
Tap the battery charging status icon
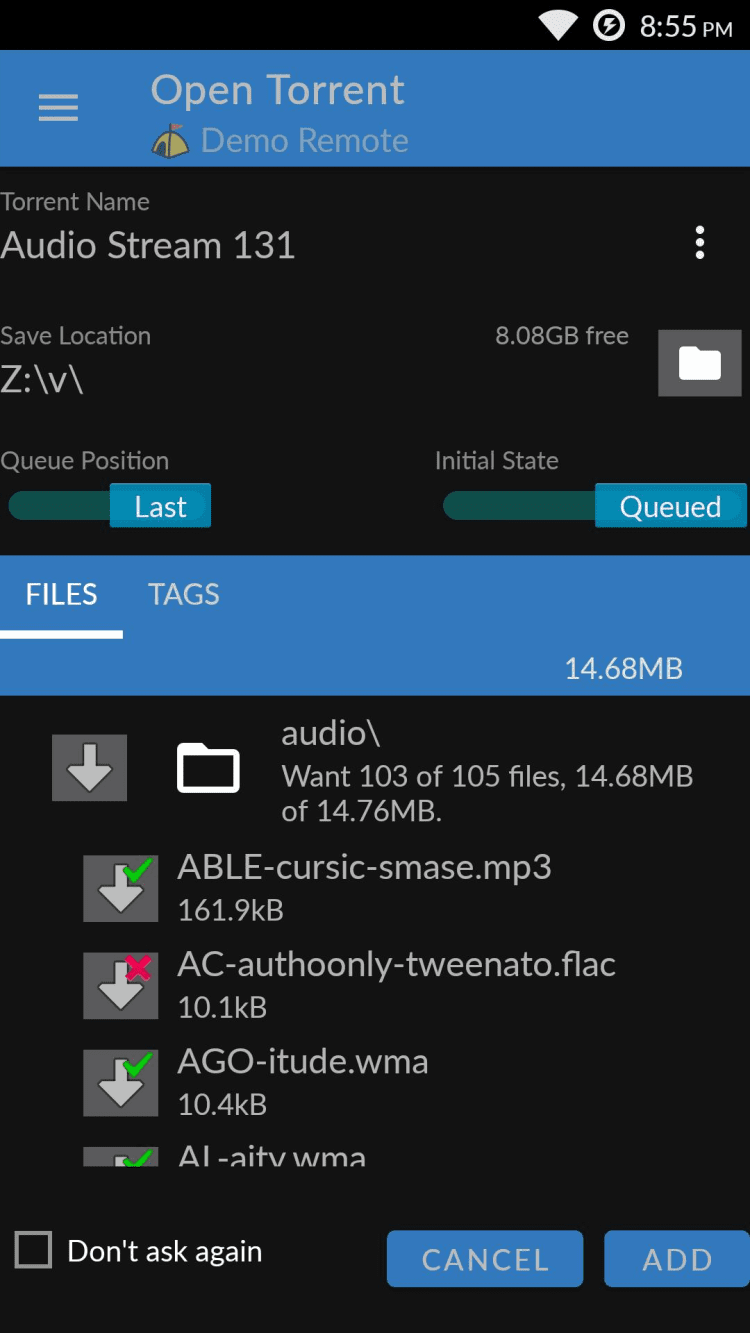(x=609, y=25)
